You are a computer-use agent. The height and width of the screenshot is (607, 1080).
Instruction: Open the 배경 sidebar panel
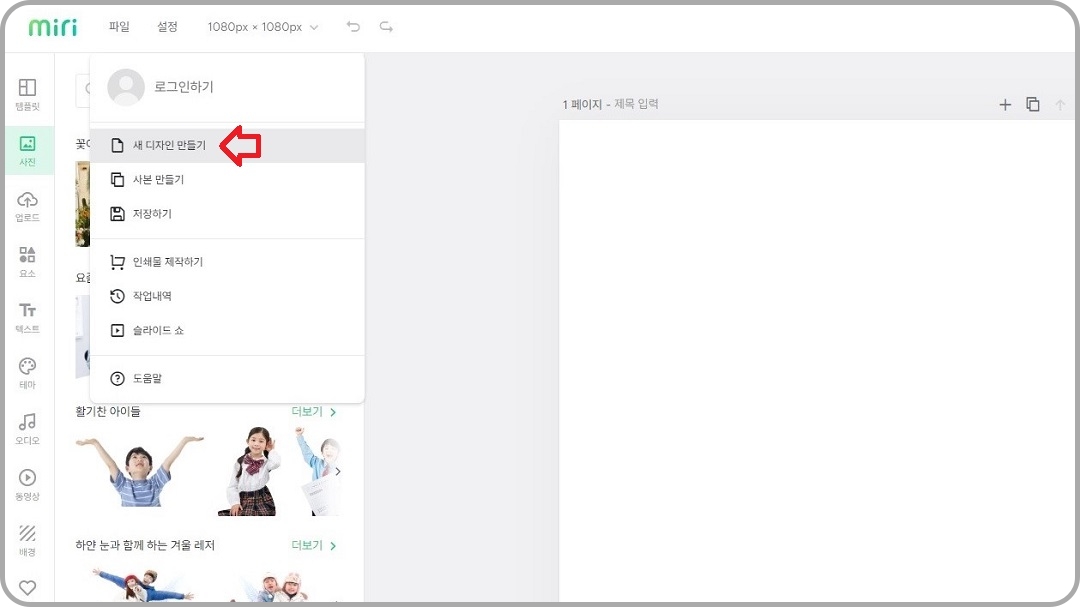tap(28, 541)
